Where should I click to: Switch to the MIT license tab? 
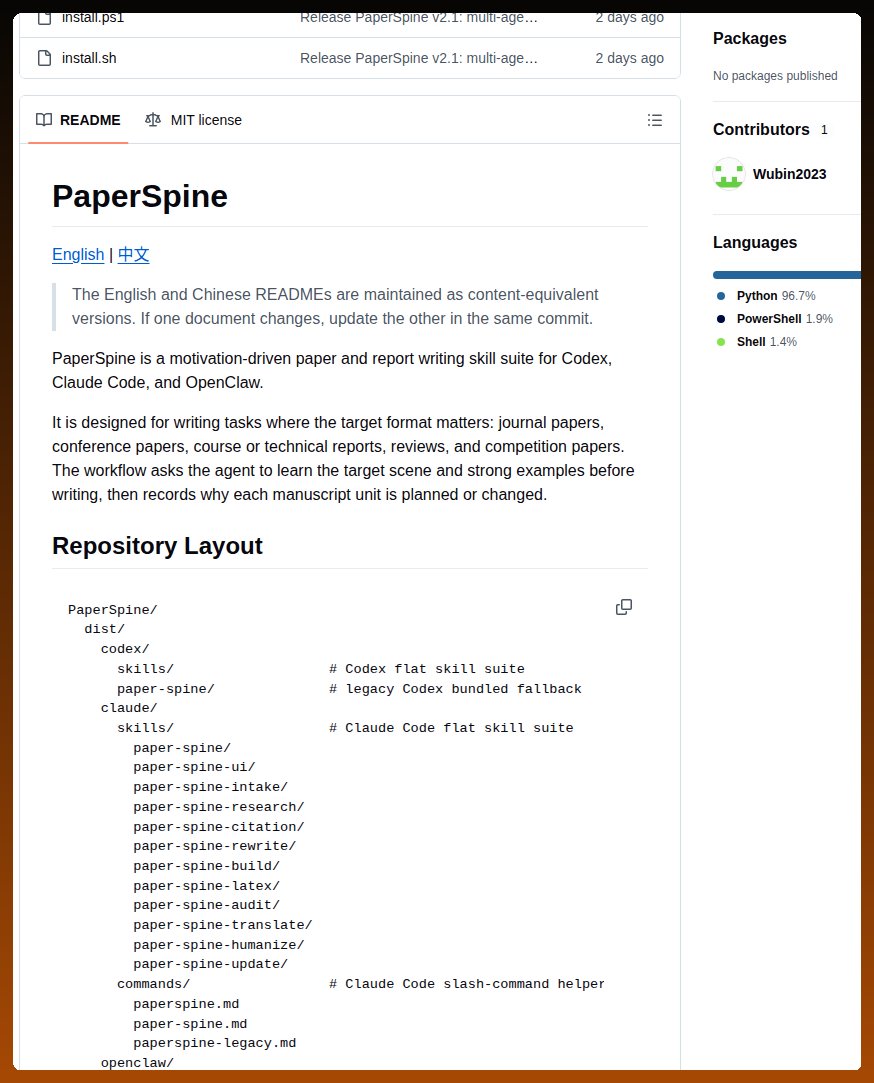coord(193,120)
